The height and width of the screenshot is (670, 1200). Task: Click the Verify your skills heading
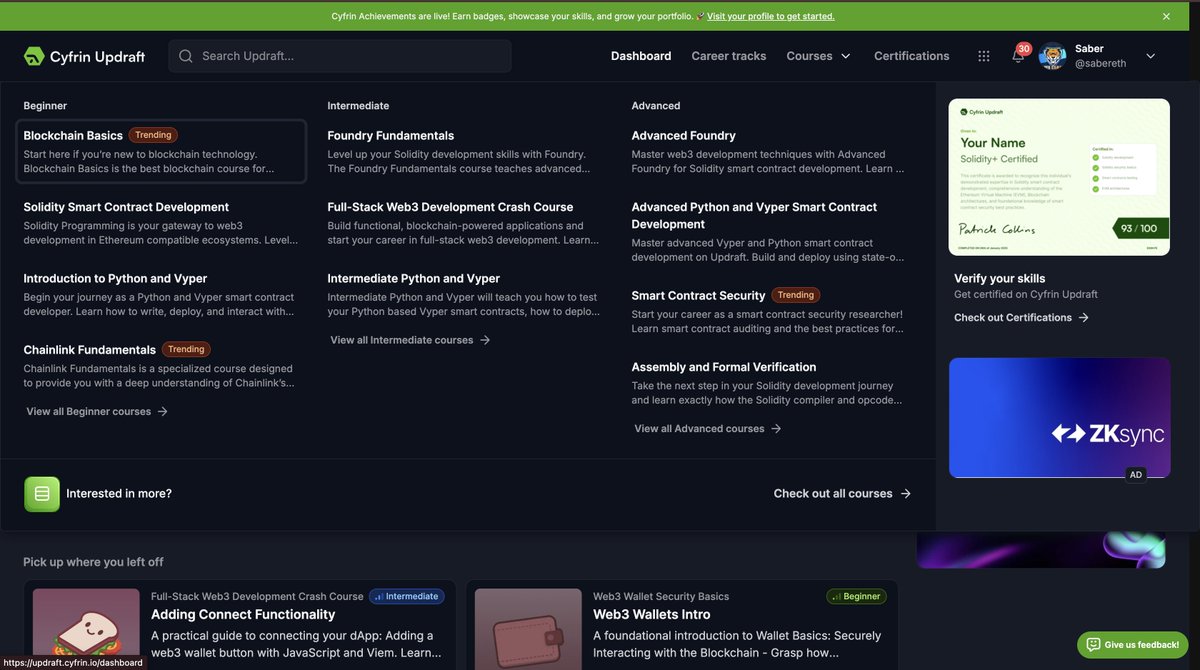[x=1000, y=278]
